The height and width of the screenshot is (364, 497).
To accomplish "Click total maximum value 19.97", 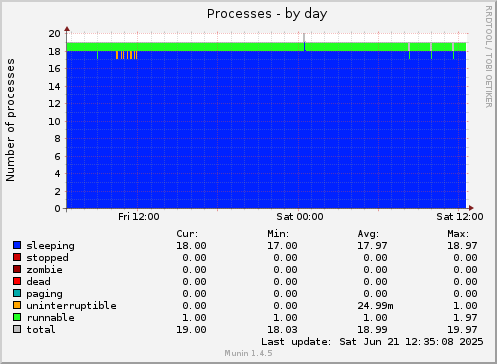I will [462, 330].
